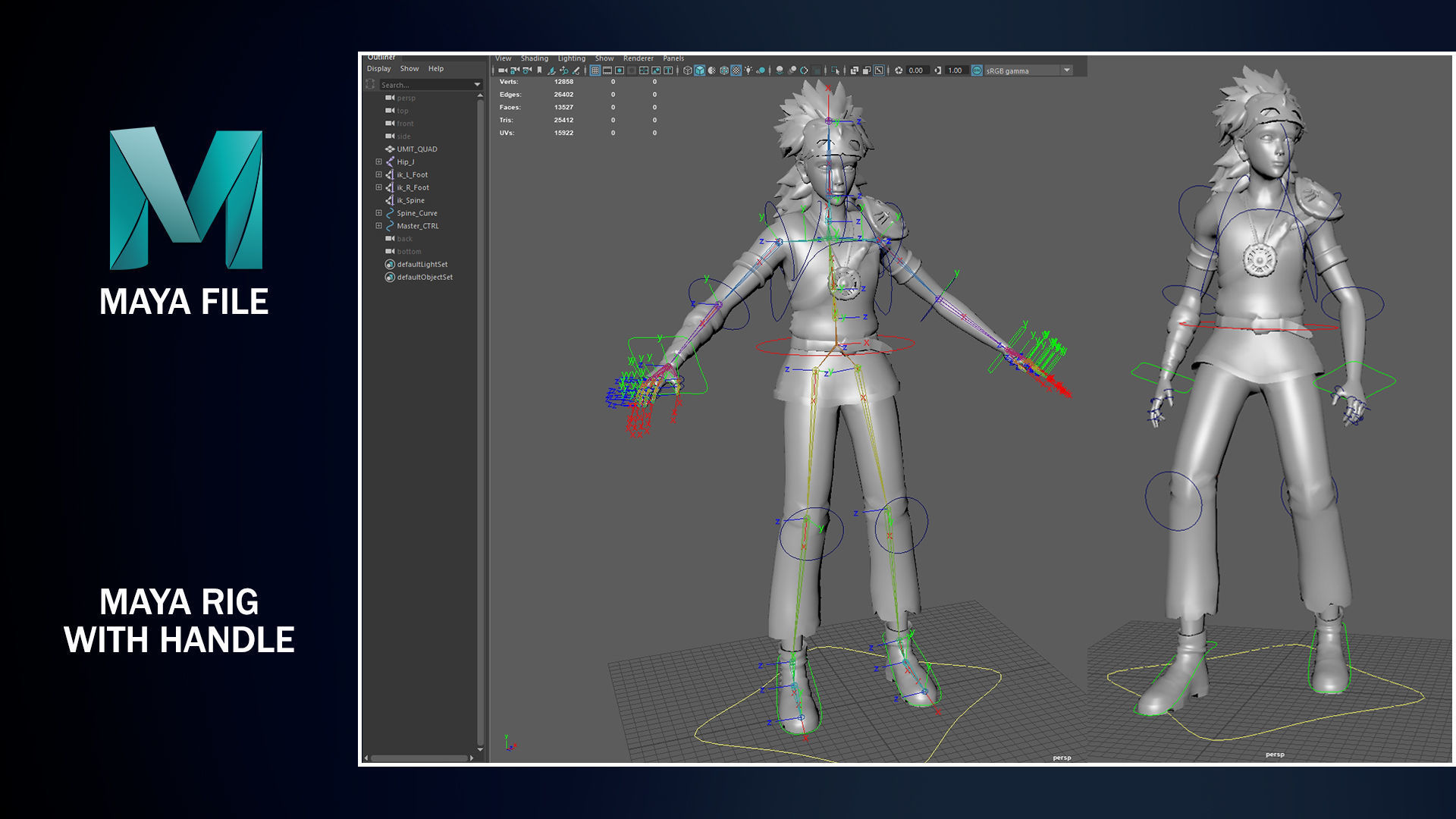Select defaultLightSet in the Outliner
Image resolution: width=1456 pixels, height=819 pixels.
coord(422,264)
